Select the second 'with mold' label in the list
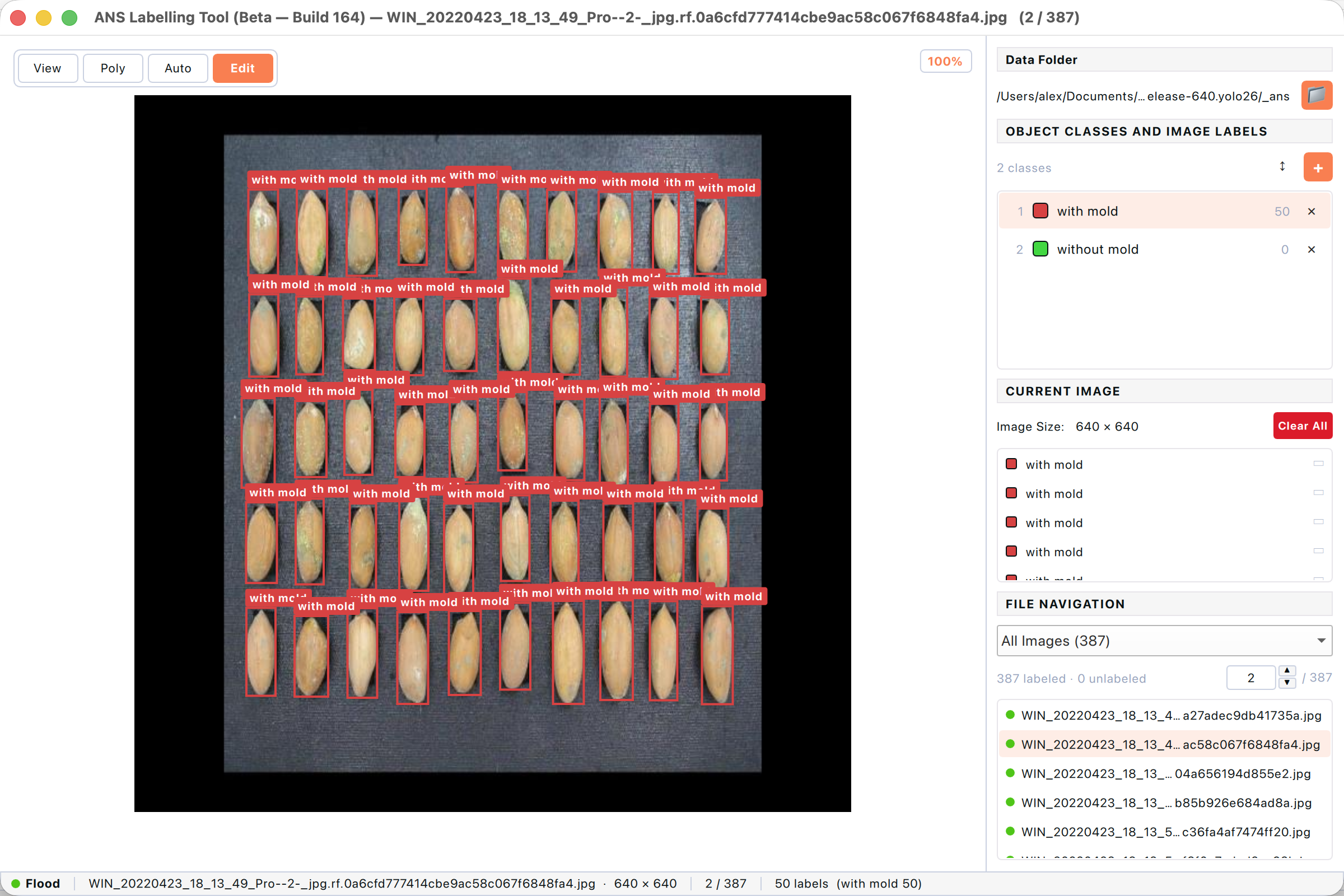 [x=1164, y=493]
